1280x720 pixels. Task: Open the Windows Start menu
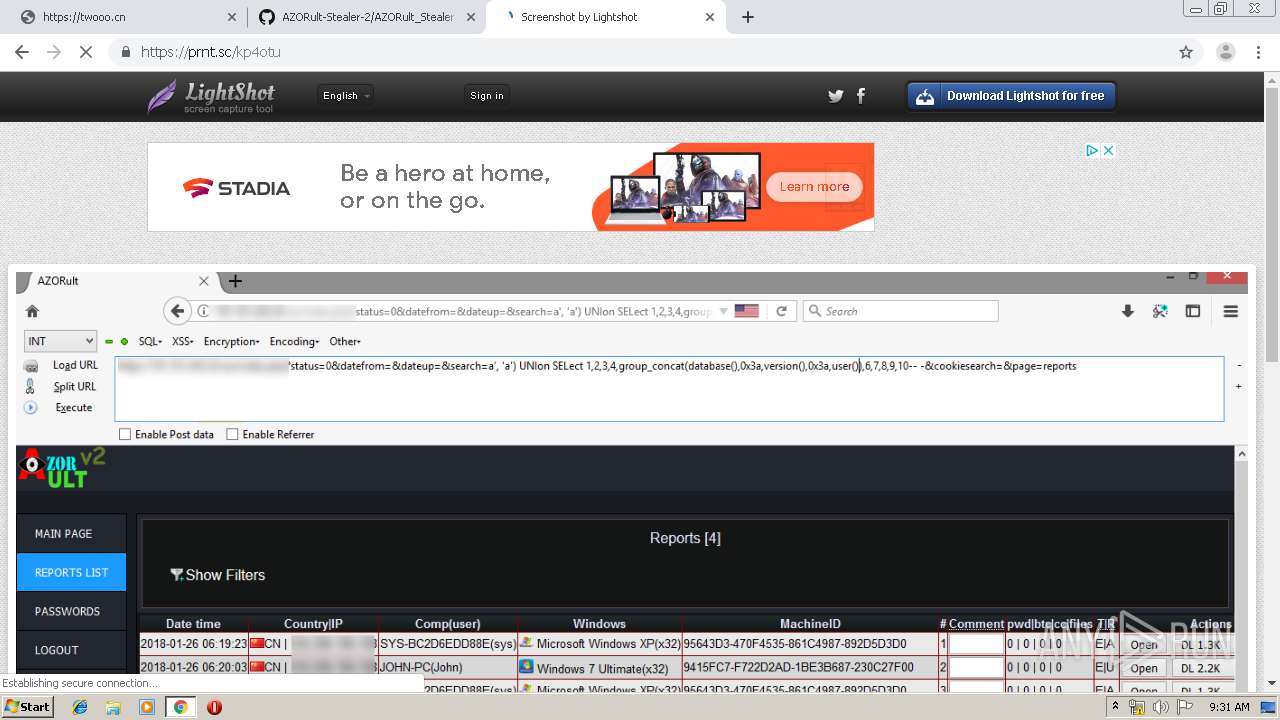[28, 706]
